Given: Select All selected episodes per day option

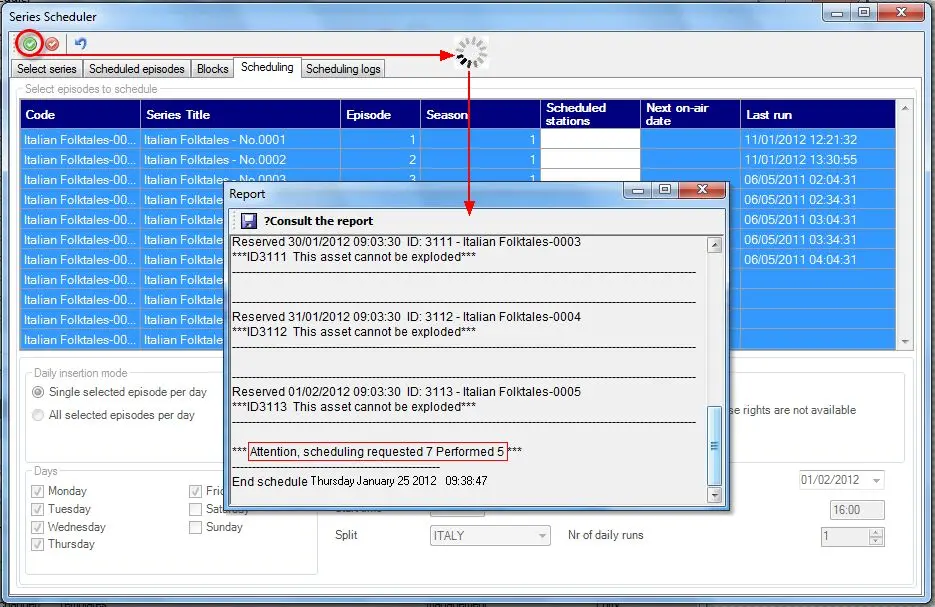Looking at the screenshot, I should (x=38, y=415).
